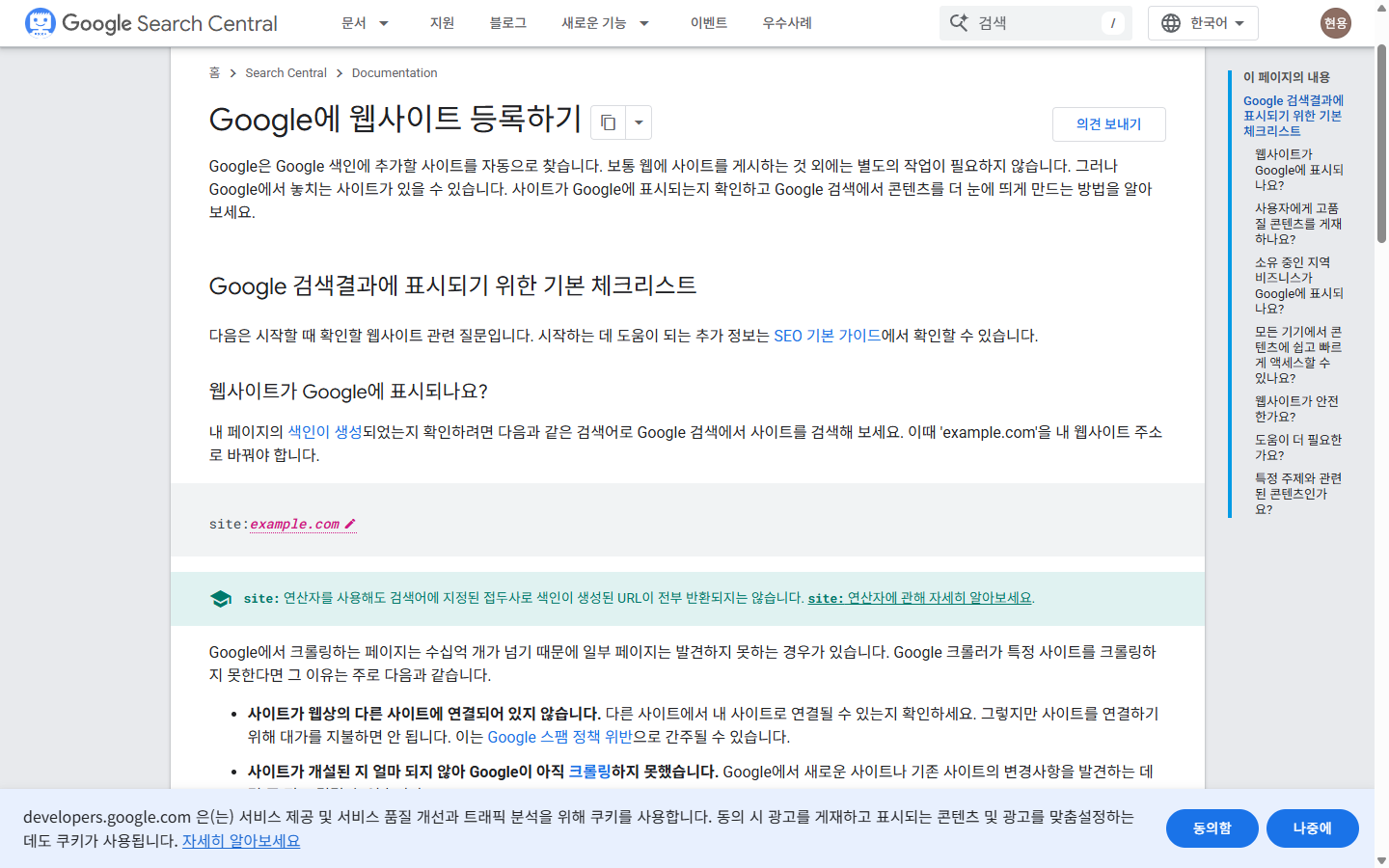
Task: Open the 한국어 language selector
Action: (x=1203, y=23)
